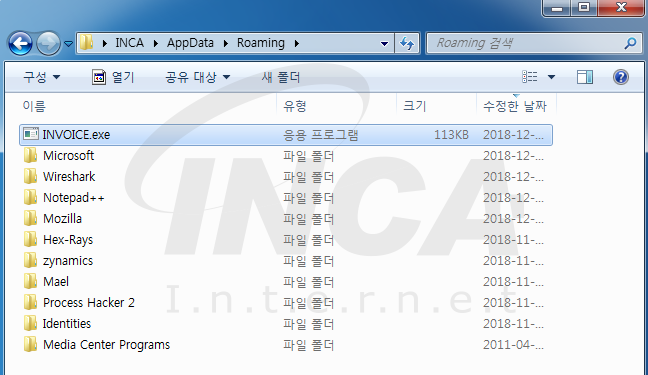Expand the arrow after INCA breadcrumb
Screen dimensions: 648x375
click(155, 43)
